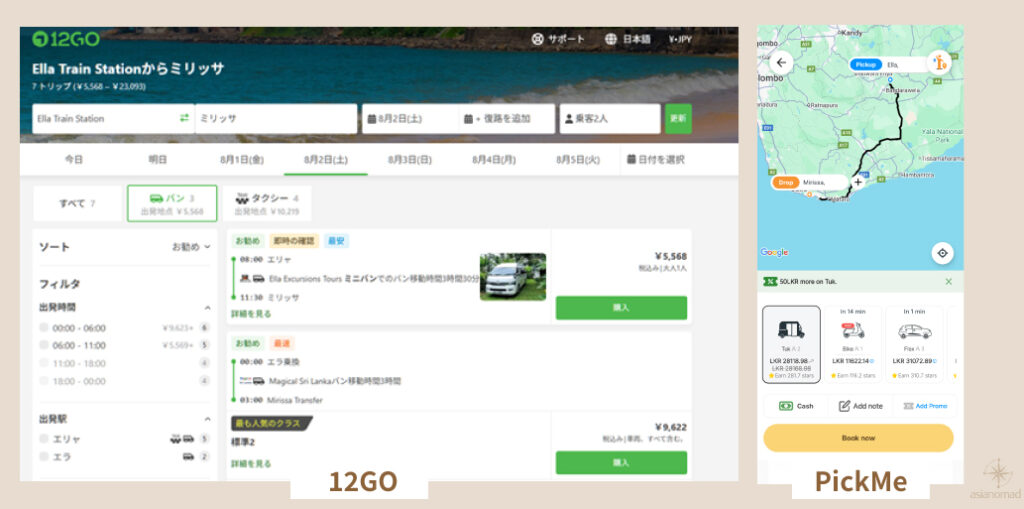Show すべて 7 transport results
The height and width of the screenshot is (509, 1024).
78,203
